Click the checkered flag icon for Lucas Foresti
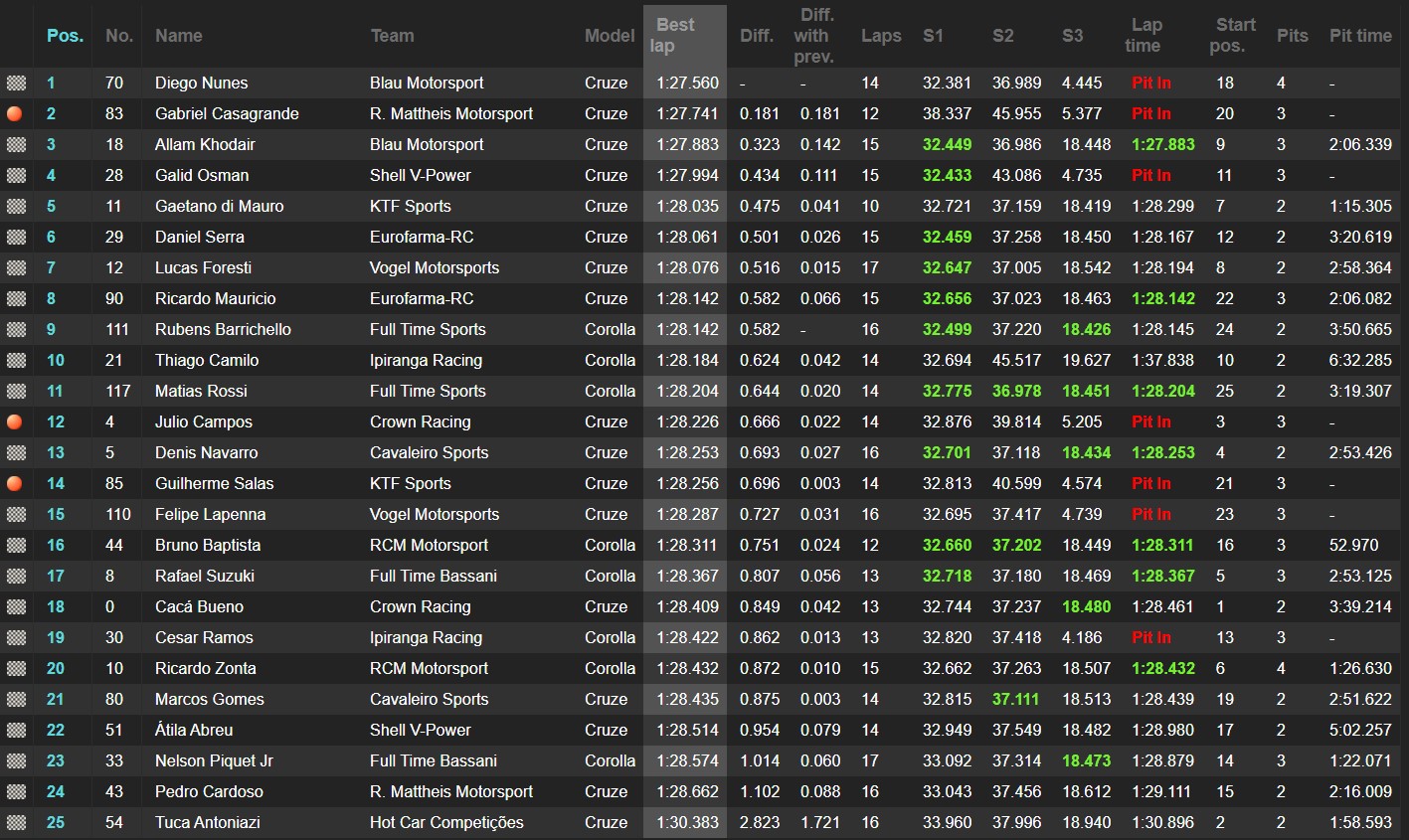Screen dimensions: 1409x840 tap(16, 267)
